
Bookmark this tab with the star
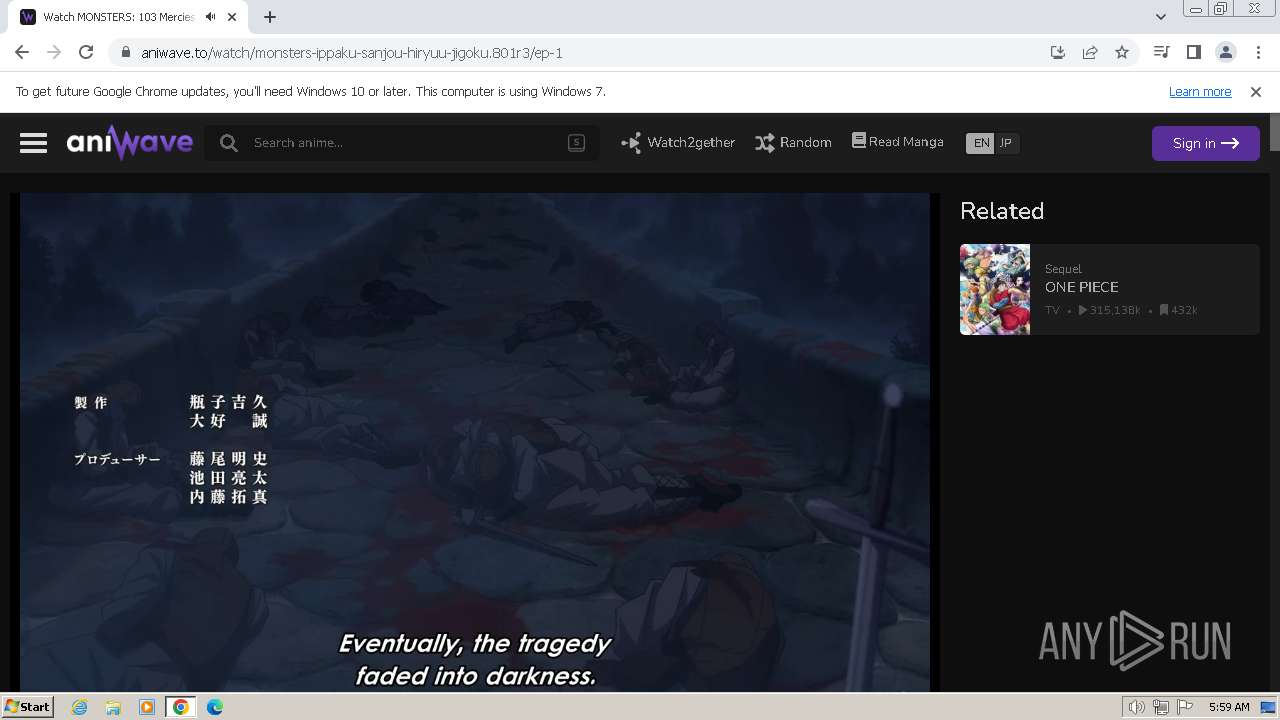(x=1122, y=52)
